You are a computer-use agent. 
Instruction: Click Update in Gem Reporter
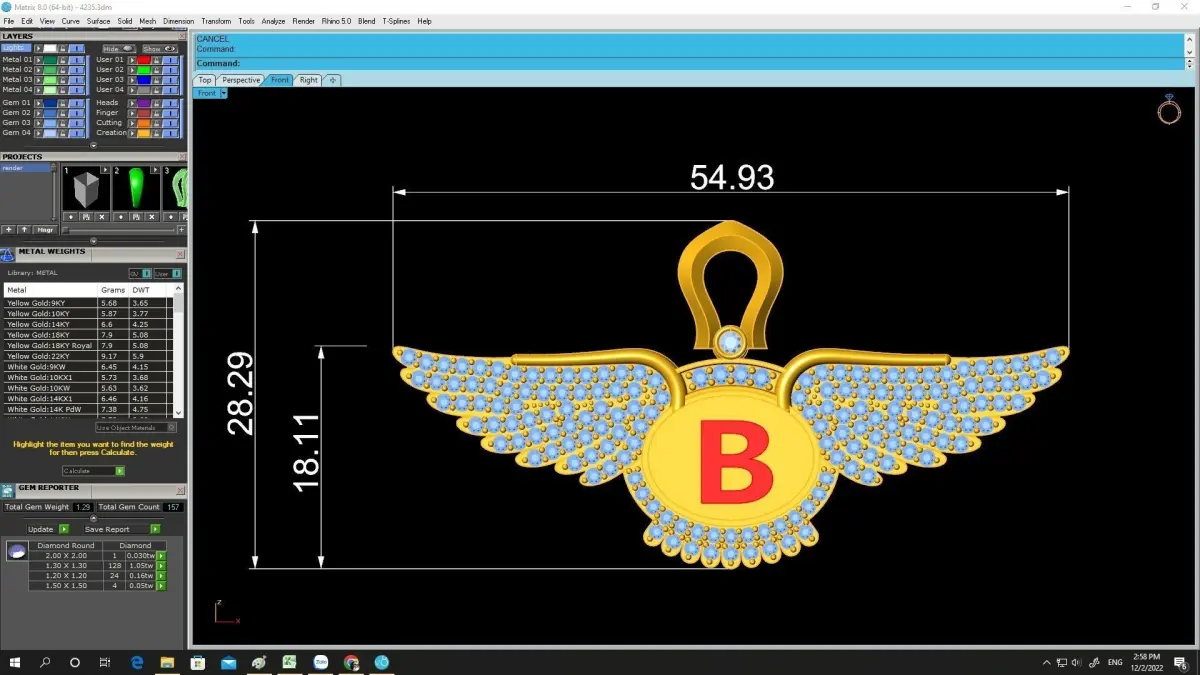click(48, 529)
